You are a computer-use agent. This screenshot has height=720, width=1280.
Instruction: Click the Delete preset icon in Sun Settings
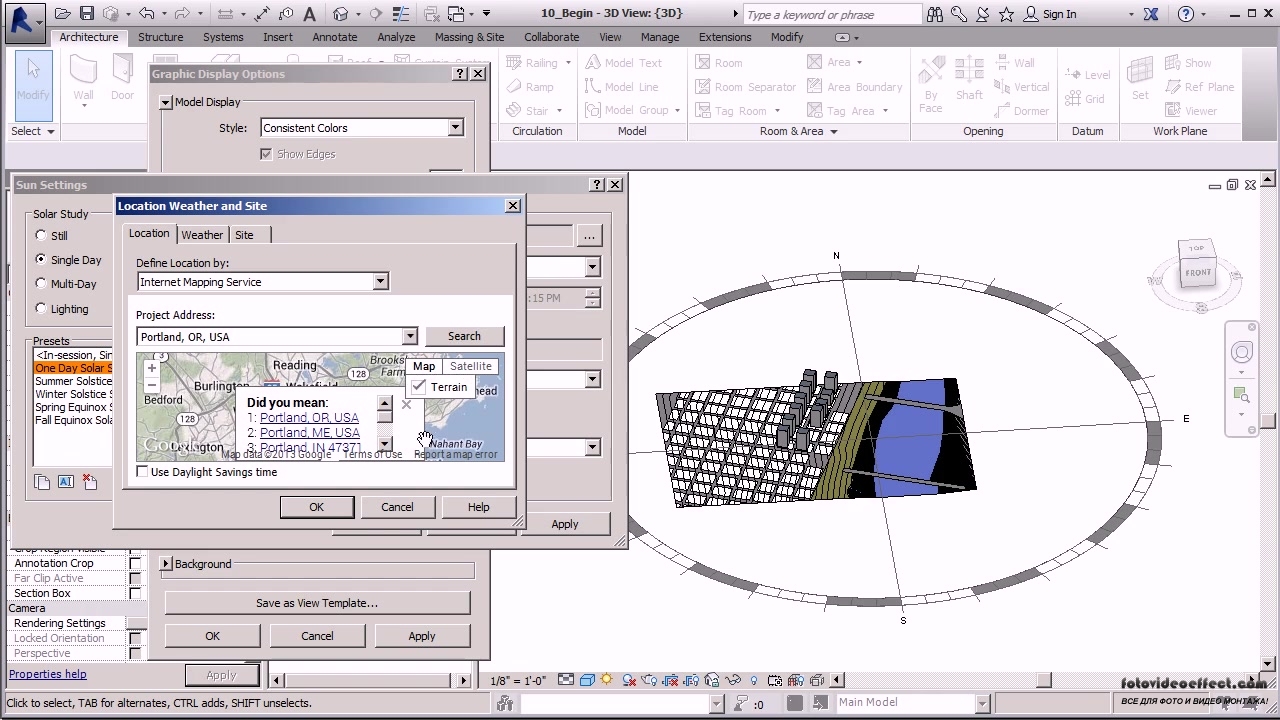pyautogui.click(x=90, y=482)
